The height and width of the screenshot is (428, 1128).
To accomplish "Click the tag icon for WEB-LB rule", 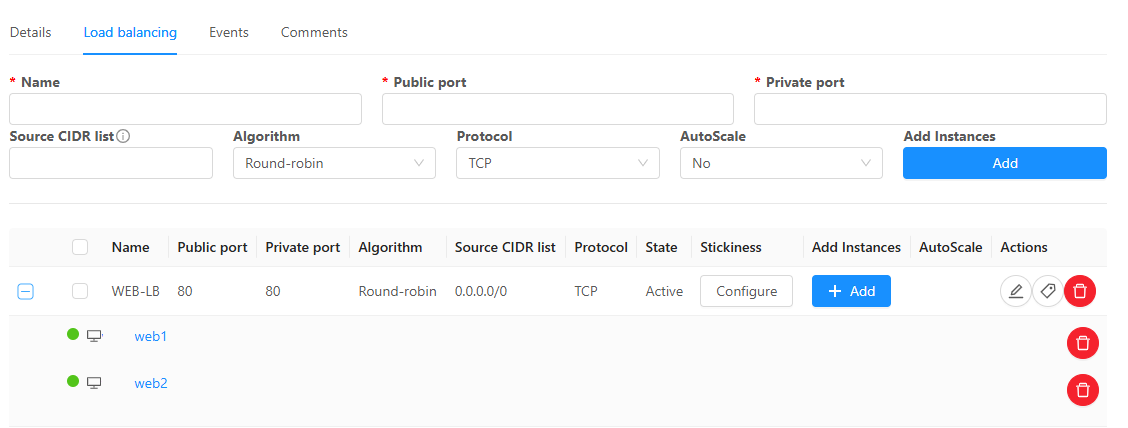I will (x=1048, y=291).
